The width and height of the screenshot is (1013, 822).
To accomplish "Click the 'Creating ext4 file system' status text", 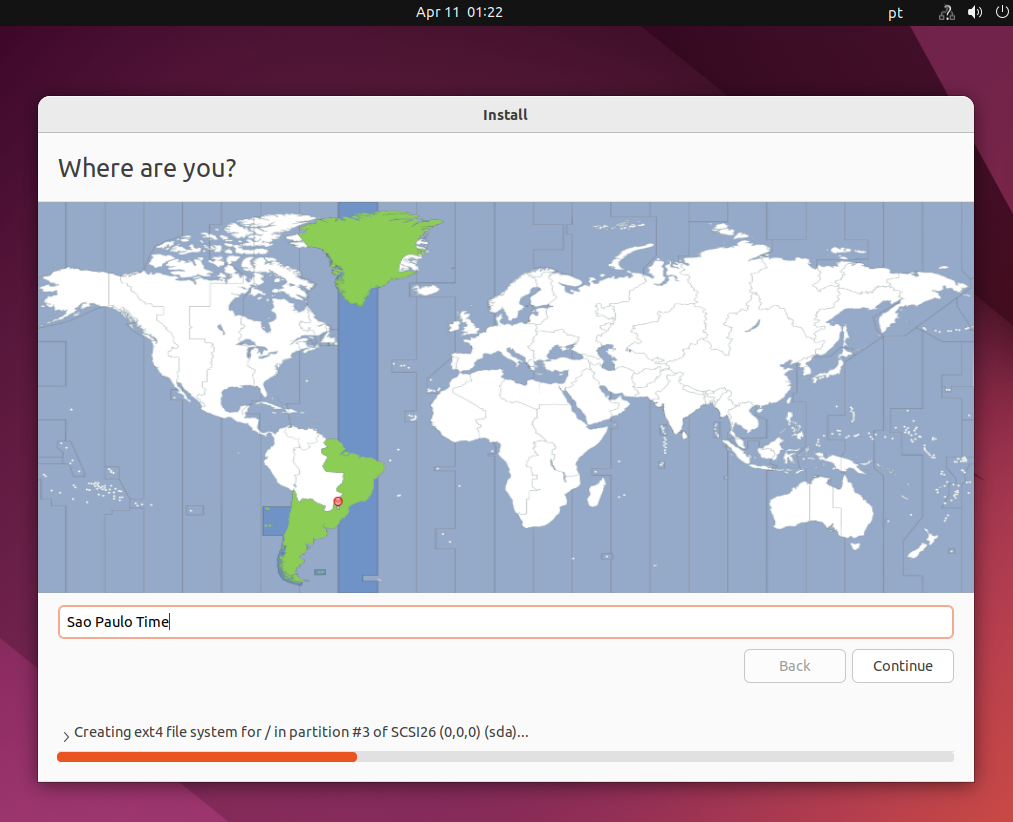I will [x=301, y=732].
